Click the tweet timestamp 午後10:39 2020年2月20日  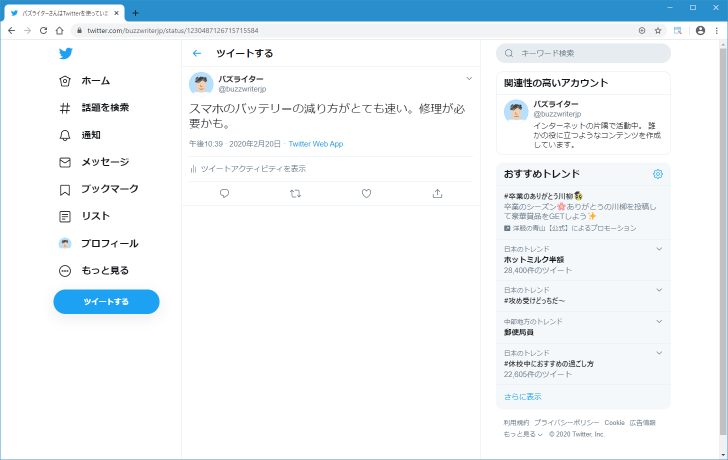pos(234,144)
